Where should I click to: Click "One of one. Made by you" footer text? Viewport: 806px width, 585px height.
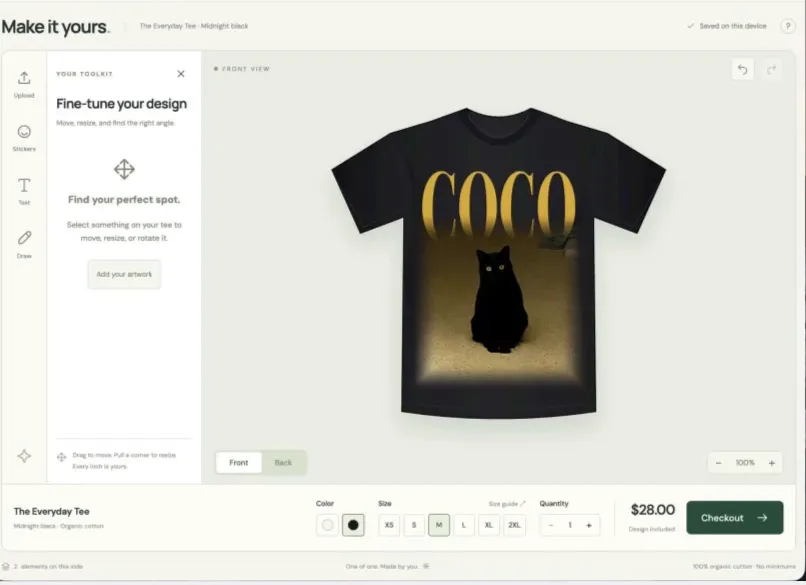(x=381, y=566)
